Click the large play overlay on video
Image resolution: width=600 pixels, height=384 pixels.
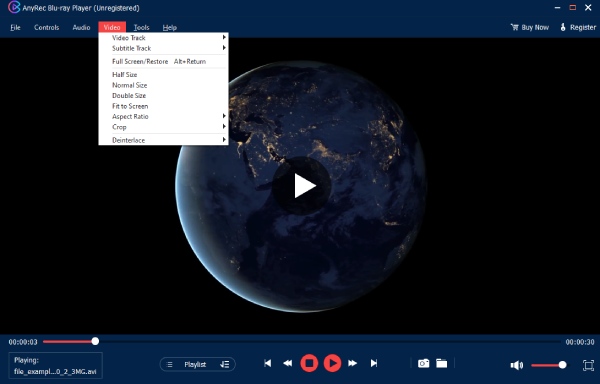[302, 186]
